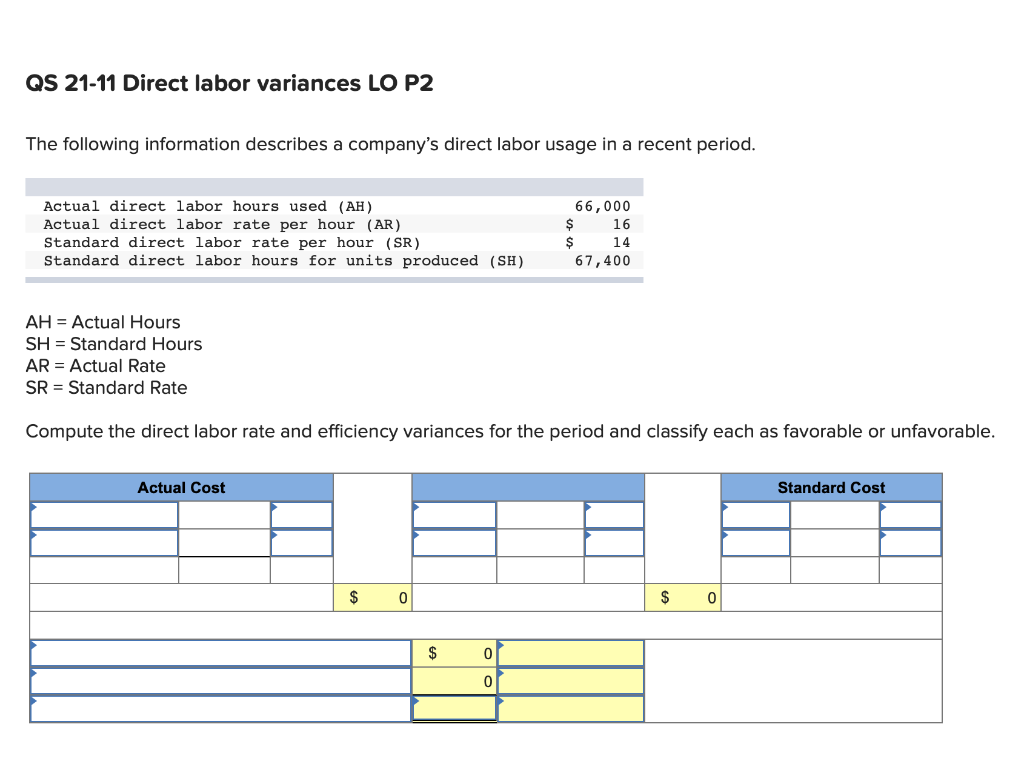The image size is (1024, 767).
Task: Click sentence The following information describes
Action: [391, 144]
